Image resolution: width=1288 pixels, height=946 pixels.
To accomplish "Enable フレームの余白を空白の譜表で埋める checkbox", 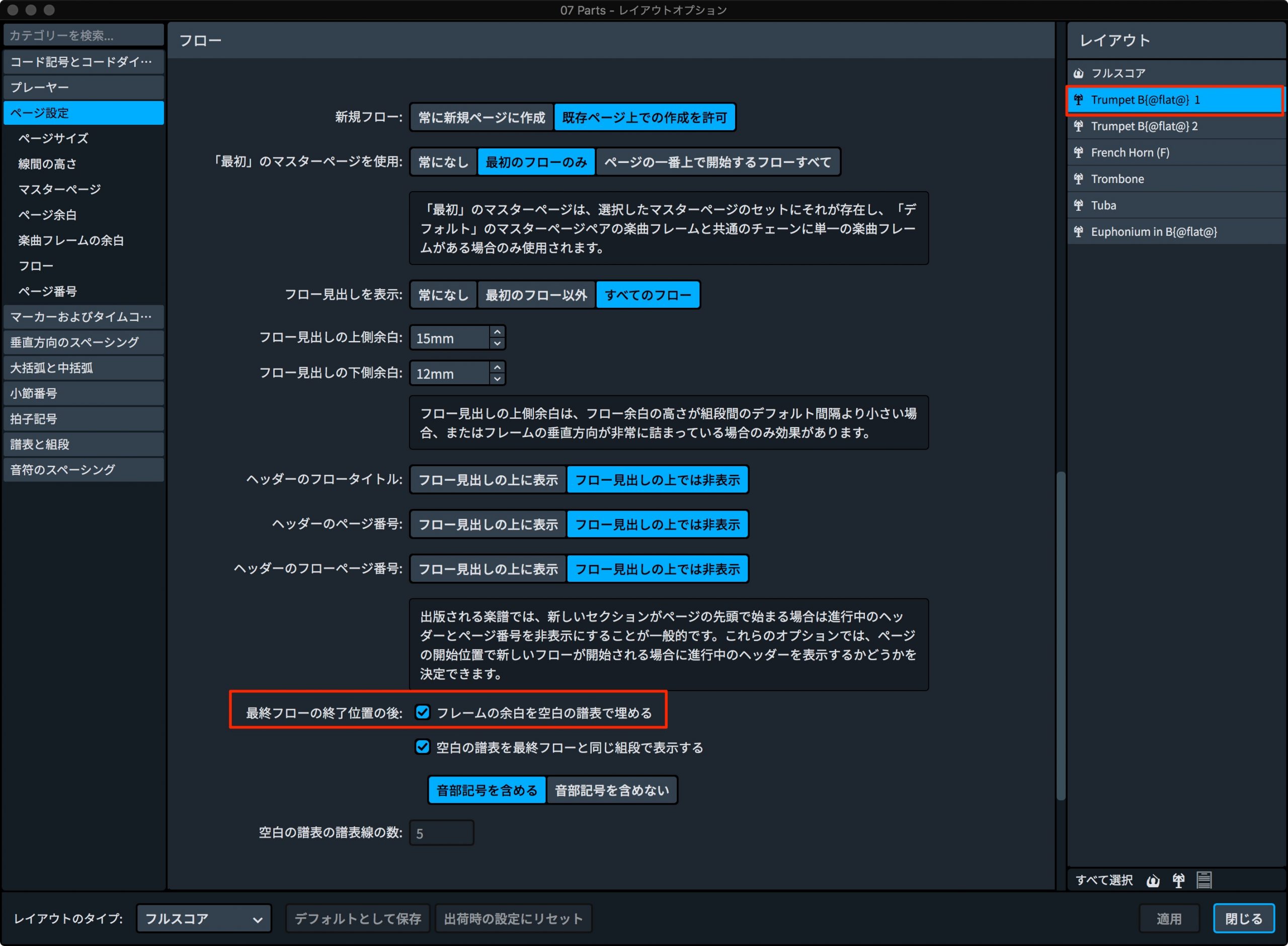I will [423, 712].
